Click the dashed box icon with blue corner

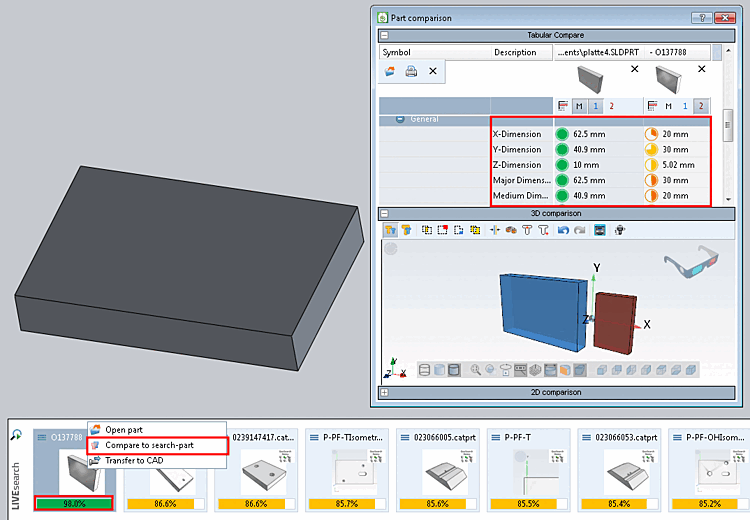(x=458, y=230)
